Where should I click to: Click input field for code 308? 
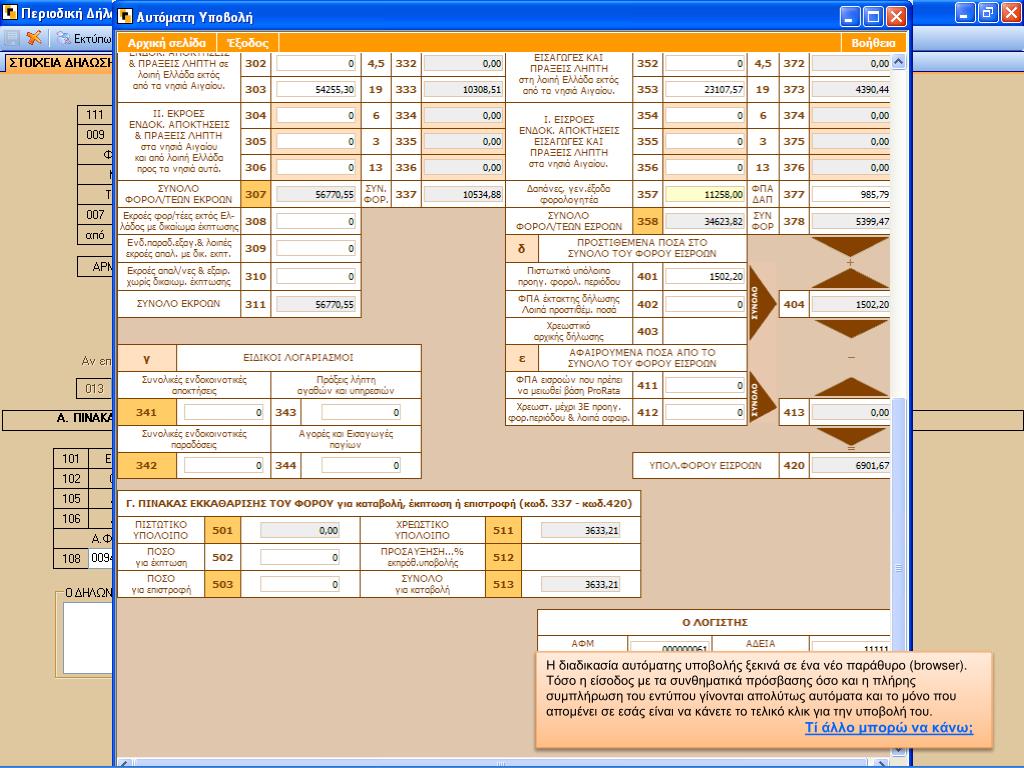point(316,221)
